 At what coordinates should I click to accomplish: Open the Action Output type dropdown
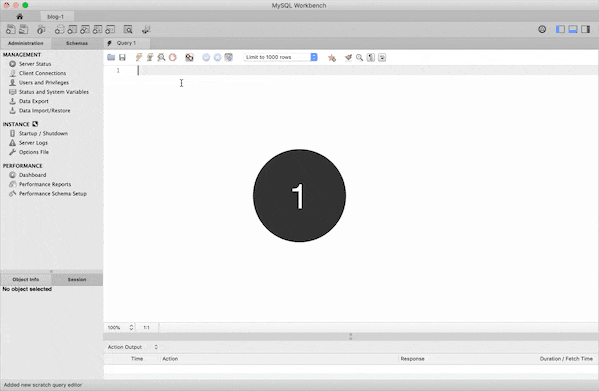(x=133, y=347)
